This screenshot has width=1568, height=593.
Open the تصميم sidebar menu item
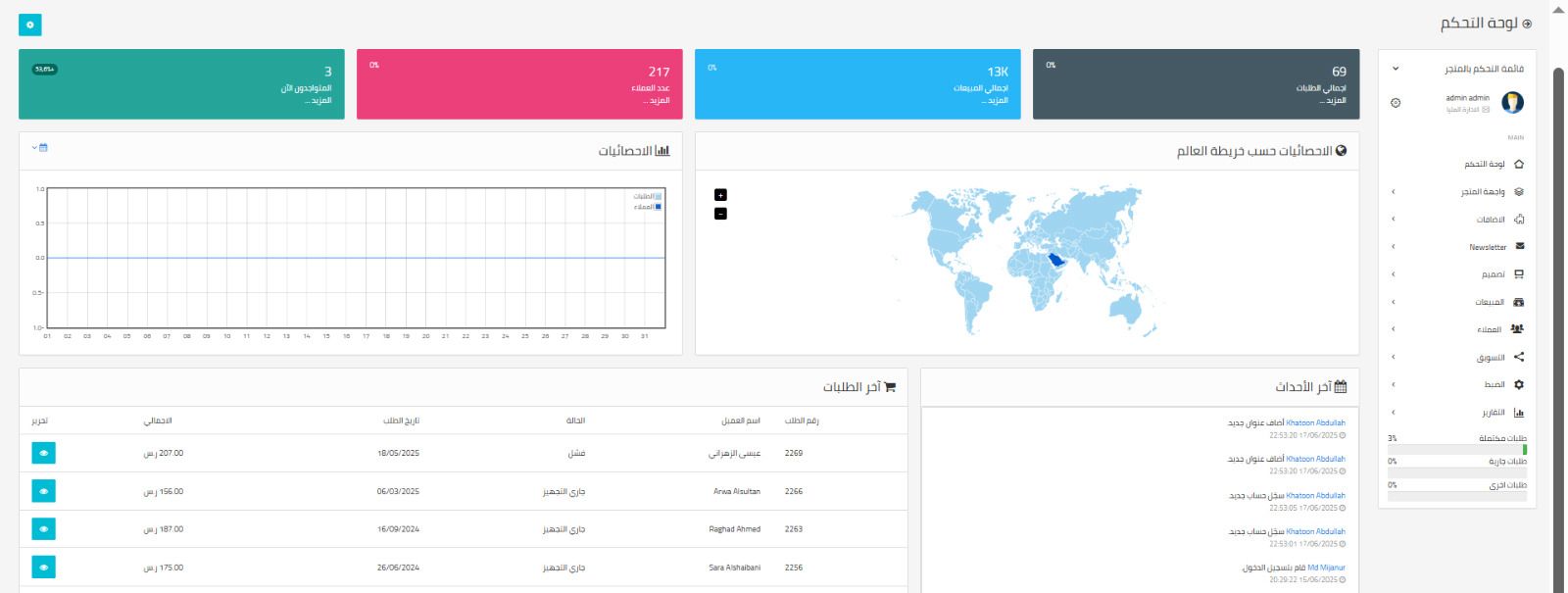1493,275
